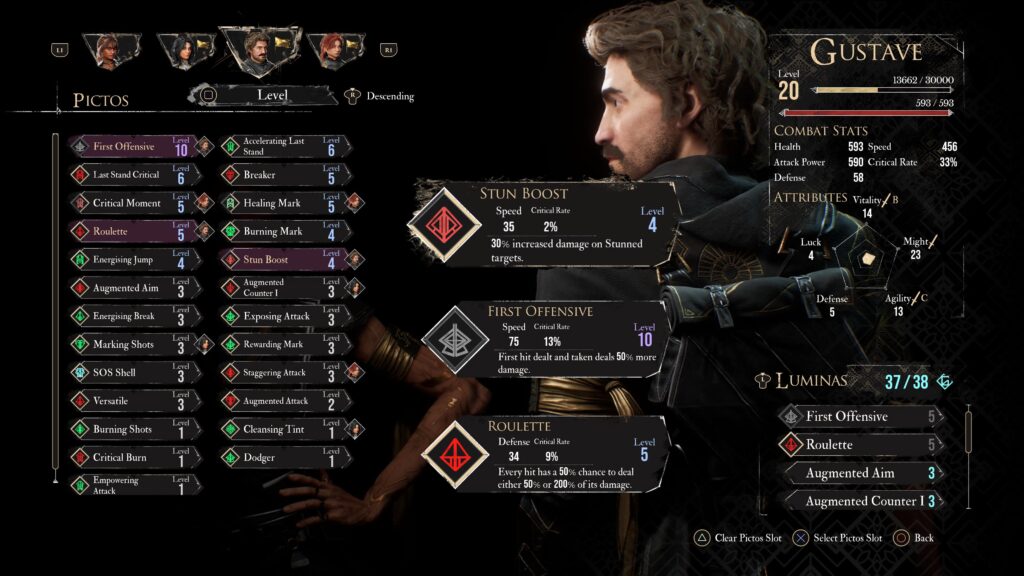
Task: Pick the SOS Shell pictos entry
Action: [x=136, y=373]
